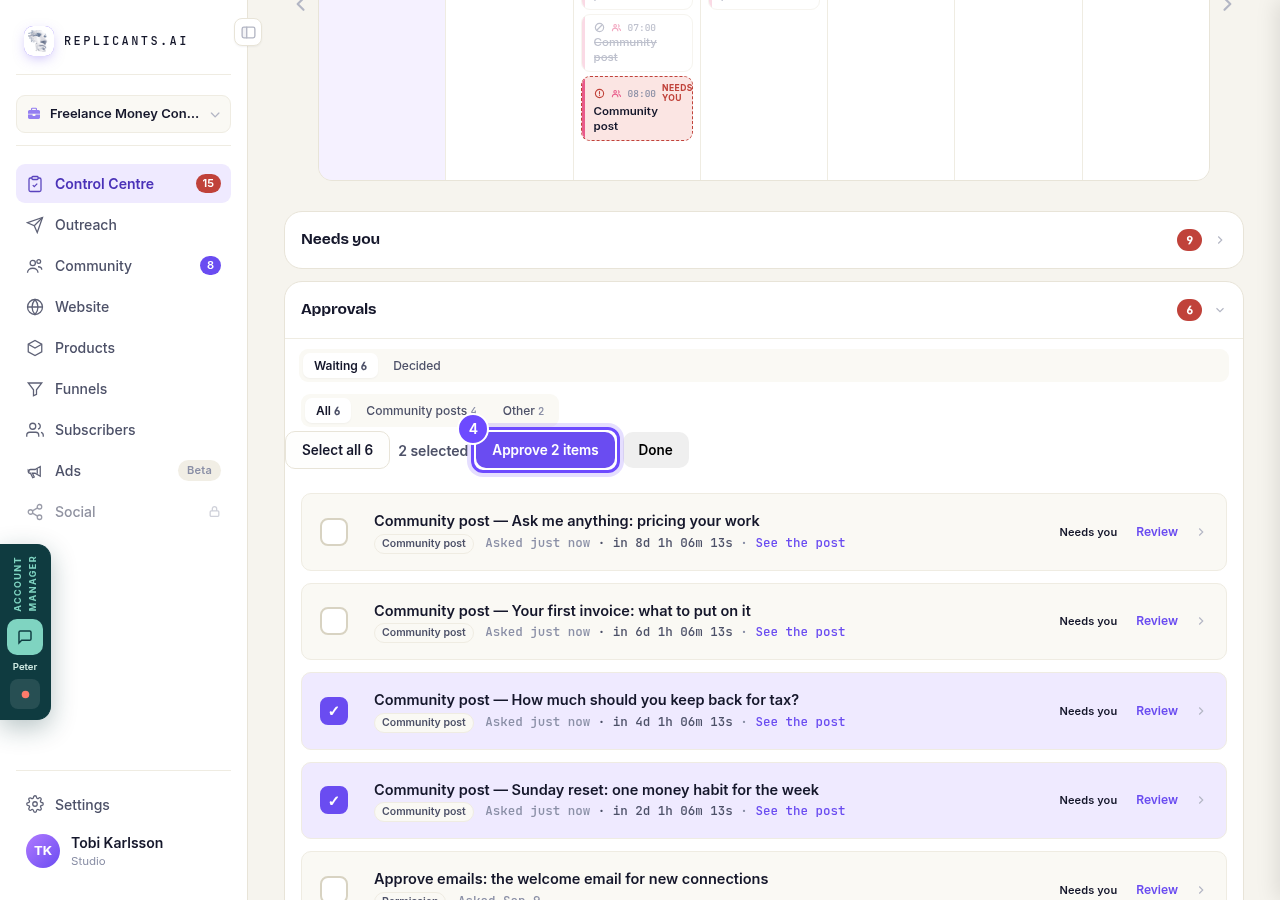The height and width of the screenshot is (900, 1280).
Task: Click the workspace briefcase icon
Action: pos(34,114)
